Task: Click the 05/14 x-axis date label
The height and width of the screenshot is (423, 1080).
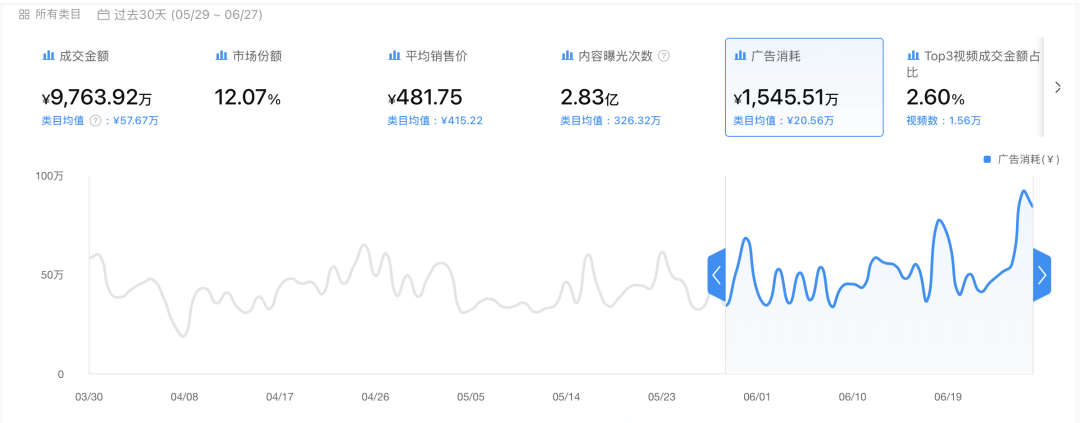Action: (566, 398)
